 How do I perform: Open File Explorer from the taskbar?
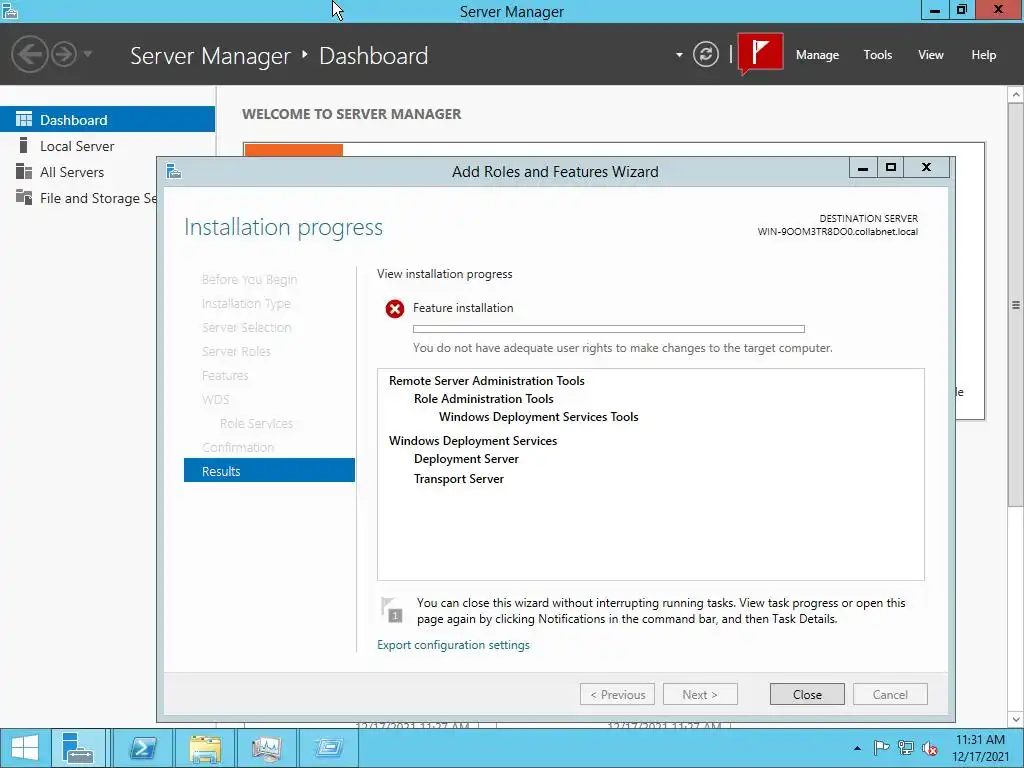pyautogui.click(x=204, y=748)
